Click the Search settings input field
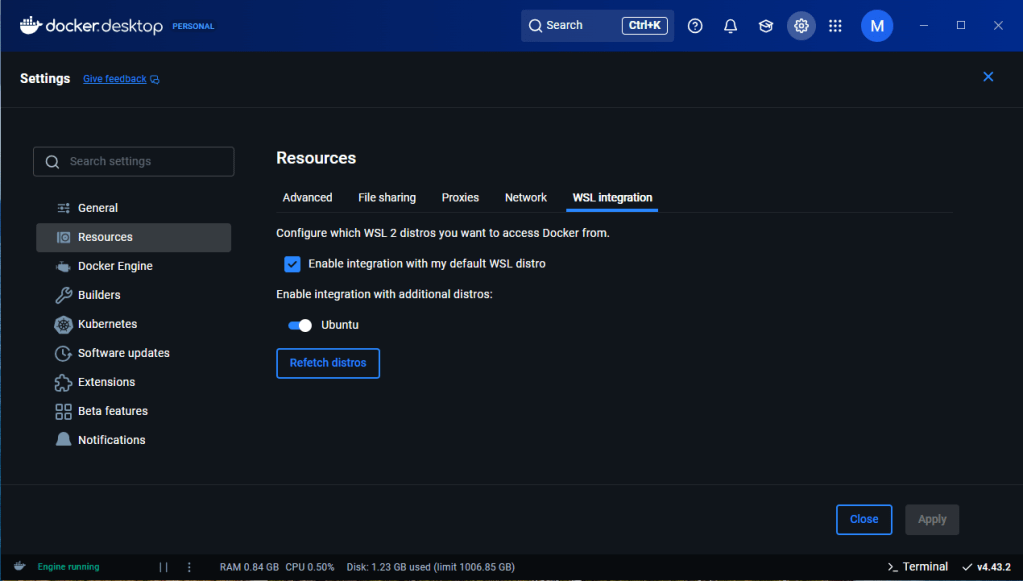Screen dimensions: 1023x581 click(134, 162)
